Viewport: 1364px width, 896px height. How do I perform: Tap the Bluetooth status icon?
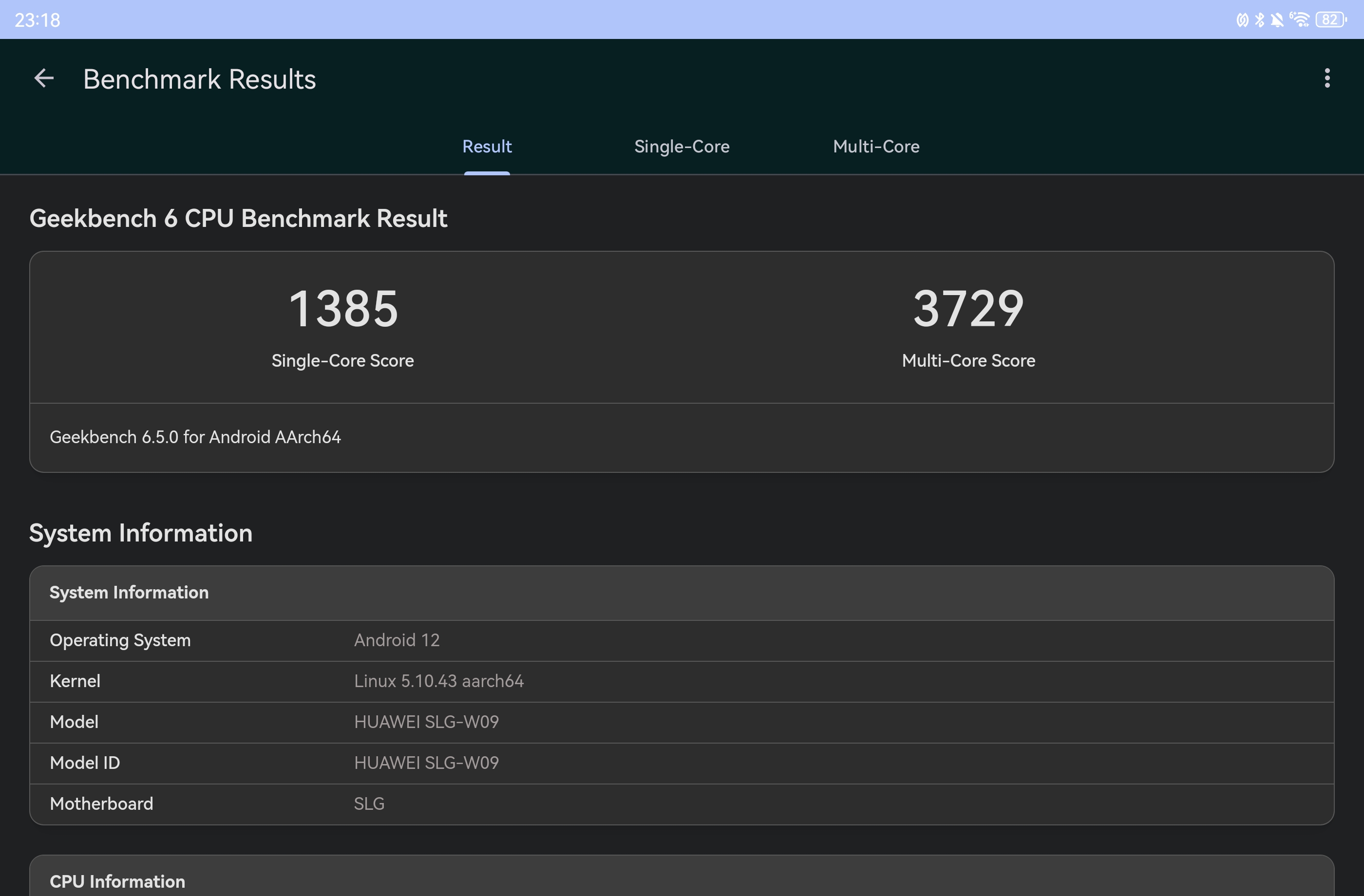pos(1260,20)
